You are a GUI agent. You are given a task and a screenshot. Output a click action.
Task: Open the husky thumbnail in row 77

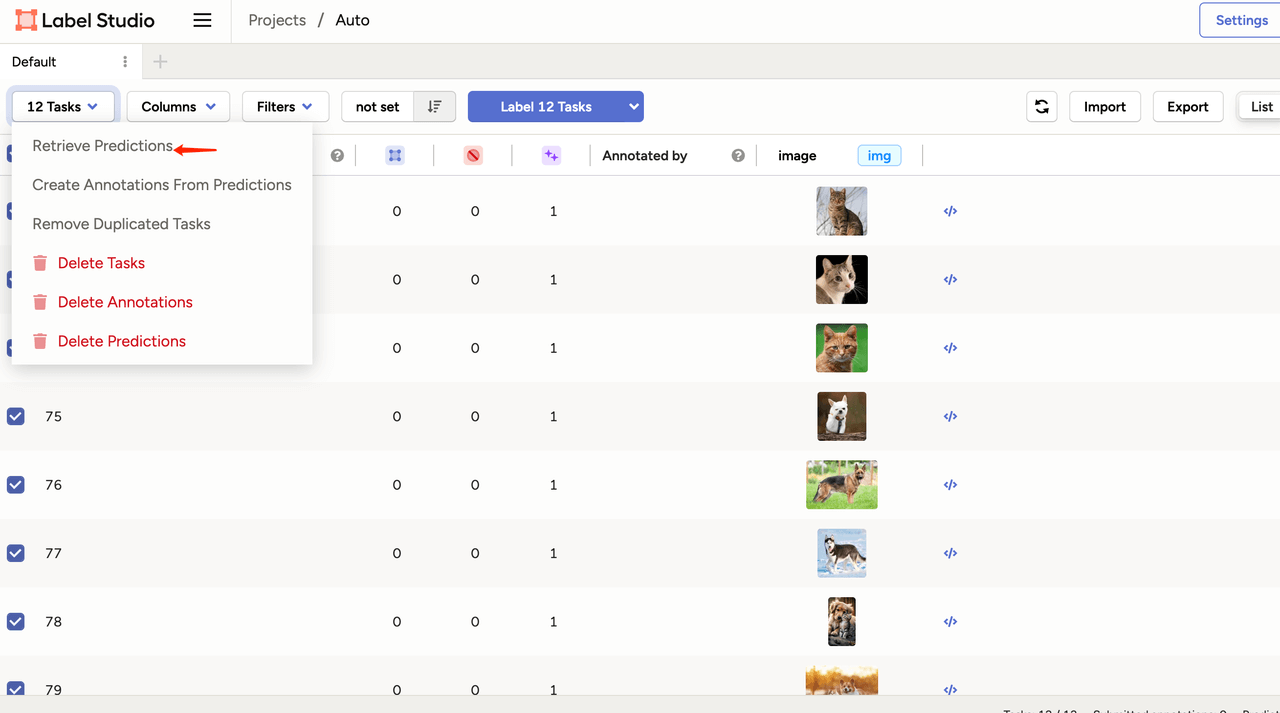pyautogui.click(x=842, y=553)
